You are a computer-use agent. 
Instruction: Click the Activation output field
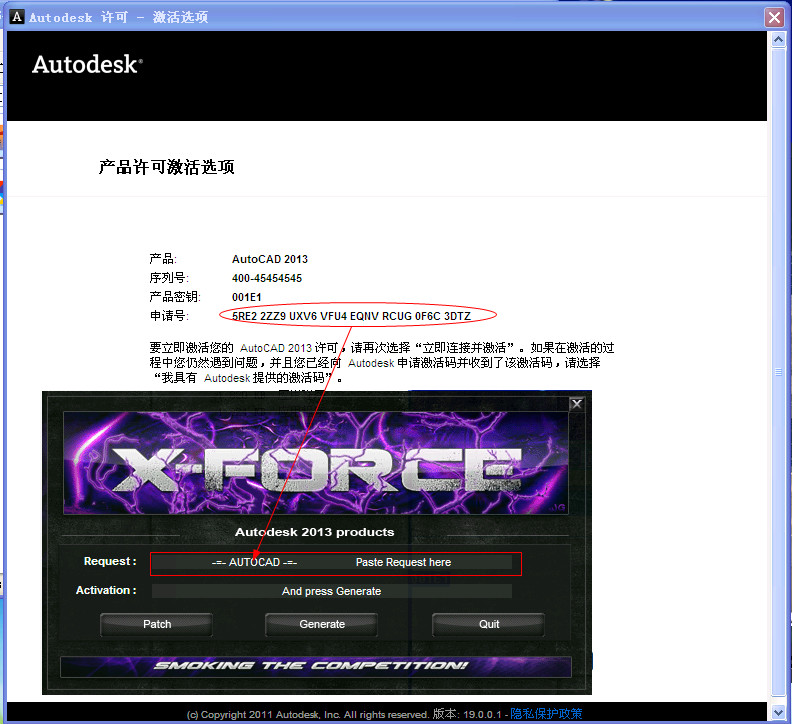(332, 591)
